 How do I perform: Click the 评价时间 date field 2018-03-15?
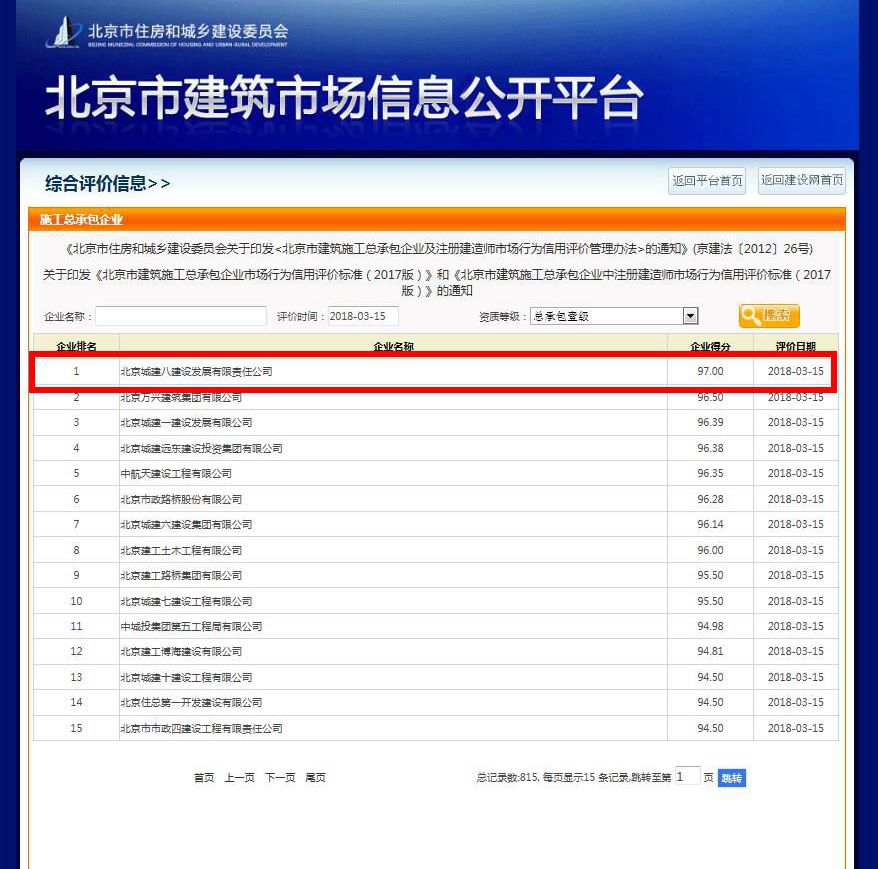click(x=363, y=316)
